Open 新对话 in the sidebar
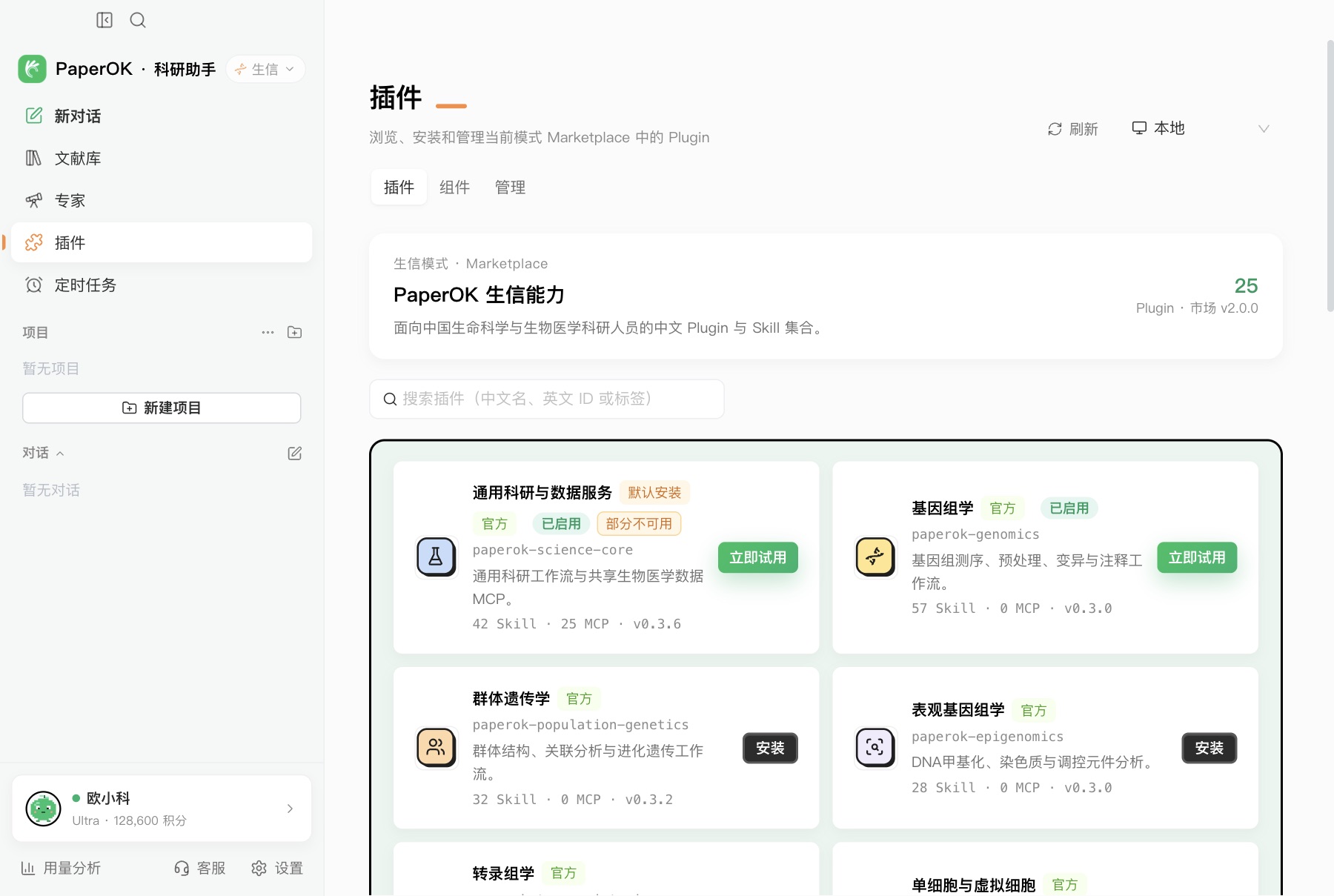Screen dimensions: 1334x896 162,116
